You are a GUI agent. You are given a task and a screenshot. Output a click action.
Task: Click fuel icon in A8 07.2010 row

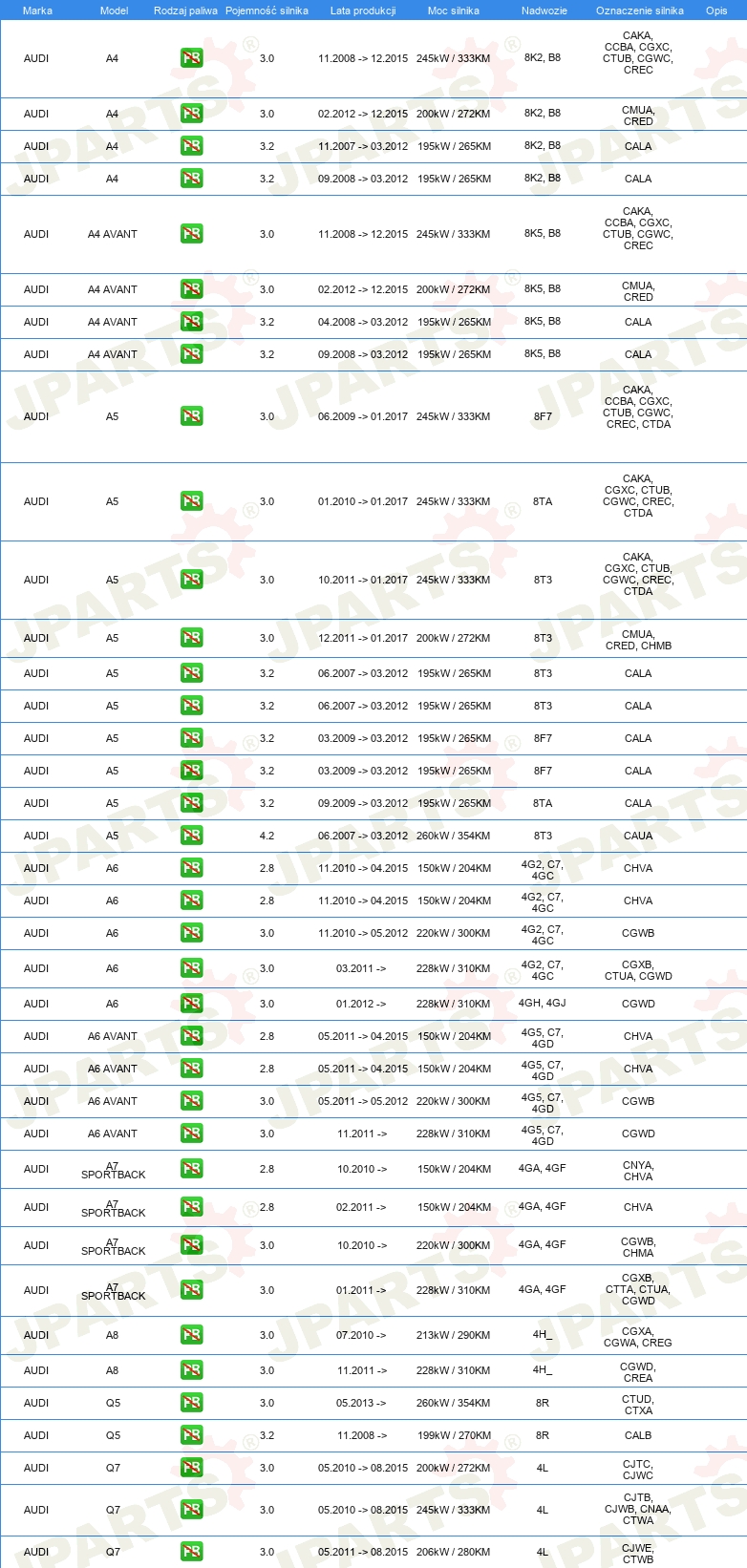(x=191, y=1335)
